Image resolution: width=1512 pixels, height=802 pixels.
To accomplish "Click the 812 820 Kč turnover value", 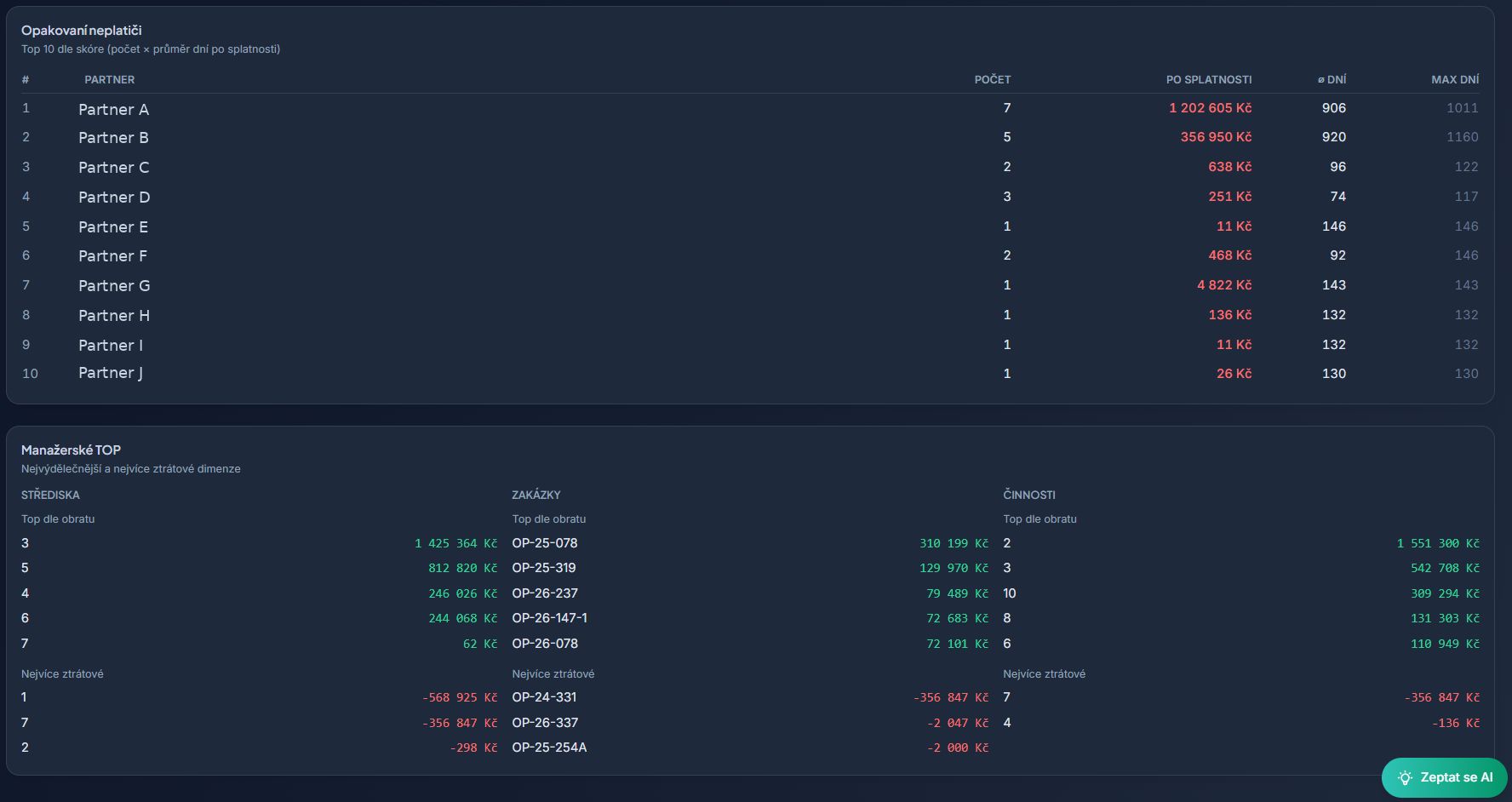I will pos(463,568).
